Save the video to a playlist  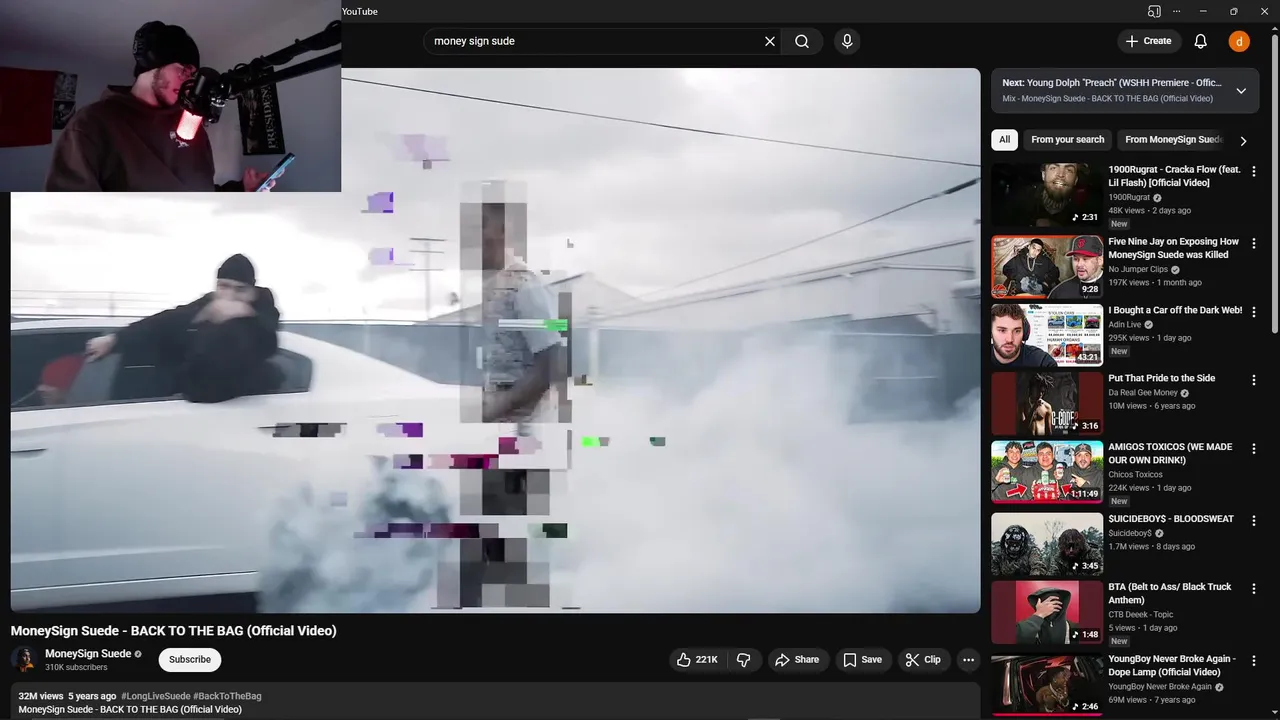(862, 660)
